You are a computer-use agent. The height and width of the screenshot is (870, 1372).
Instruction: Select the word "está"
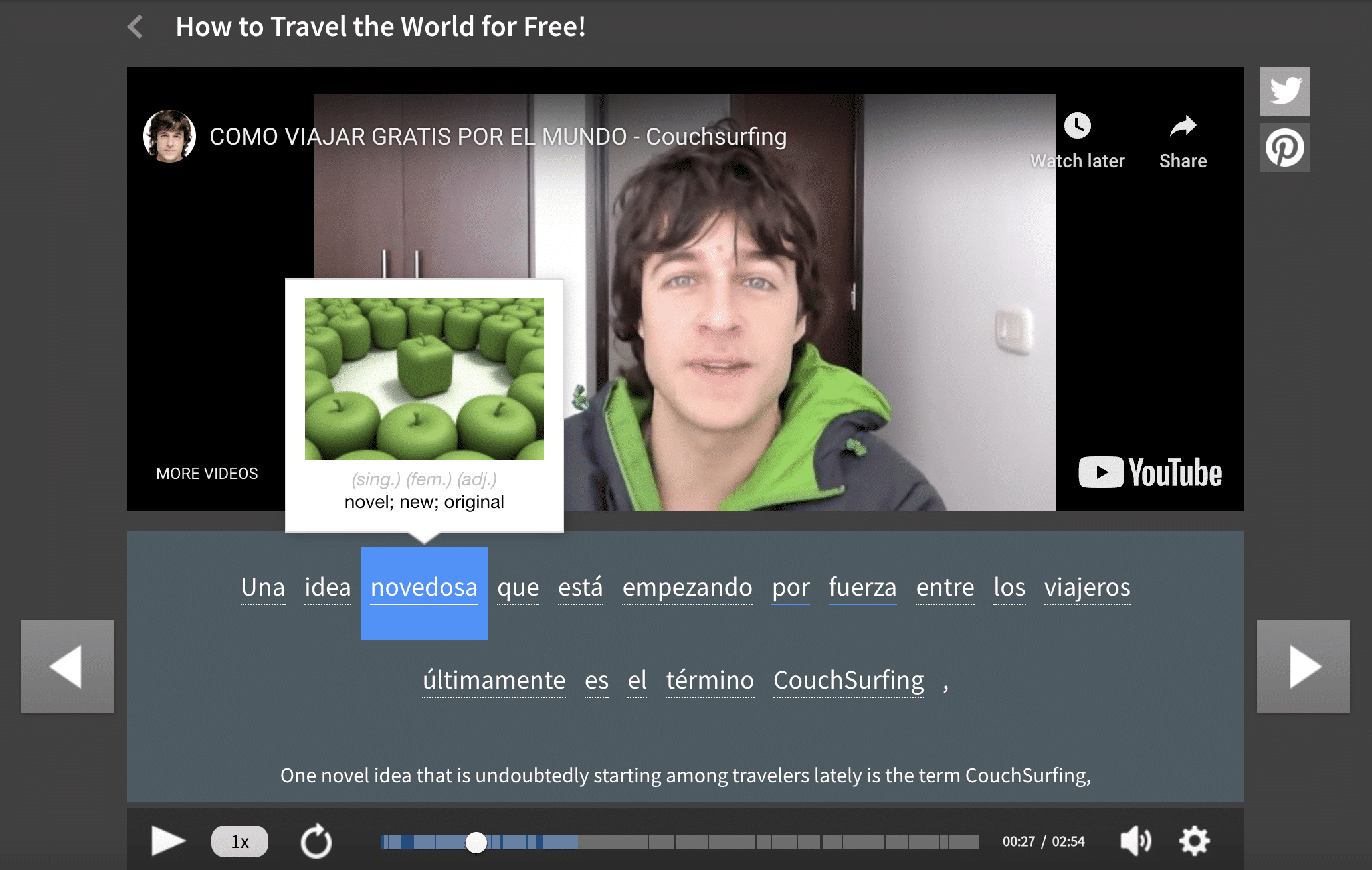click(x=581, y=588)
